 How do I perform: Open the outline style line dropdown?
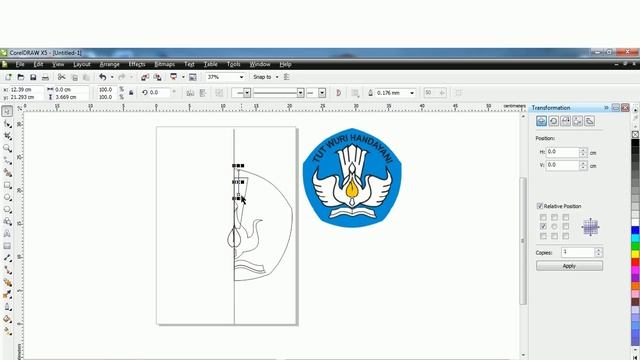point(300,93)
